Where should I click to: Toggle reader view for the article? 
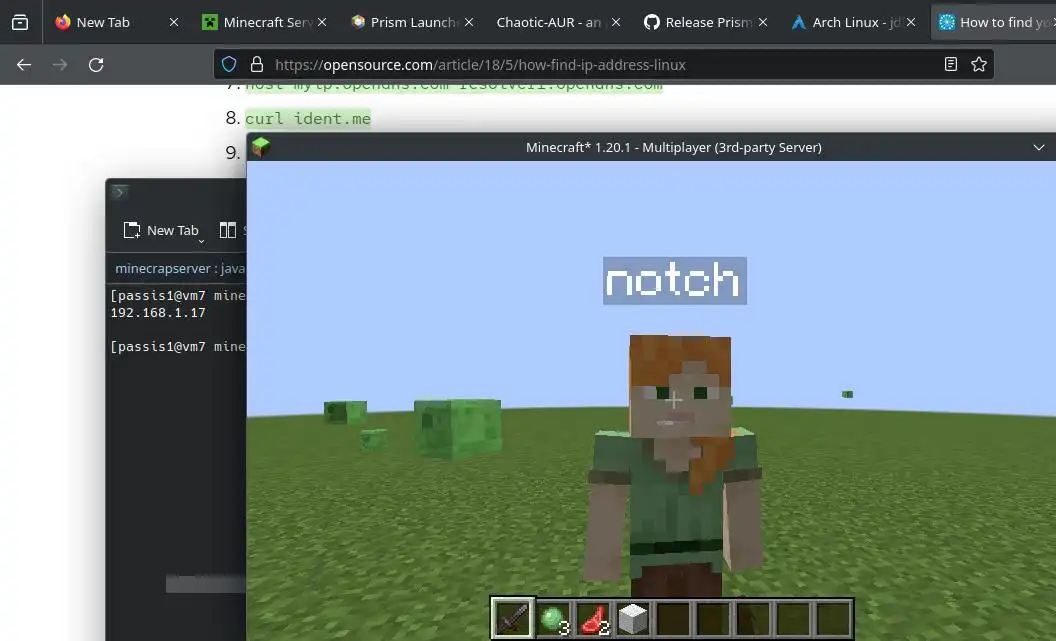point(950,65)
